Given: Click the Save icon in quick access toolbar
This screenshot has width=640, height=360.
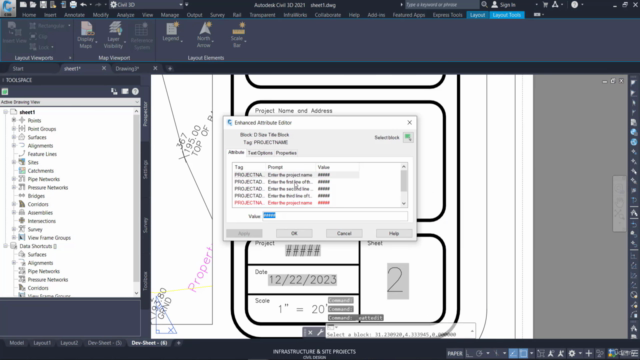Looking at the screenshot, I should pyautogui.click(x=43, y=5).
